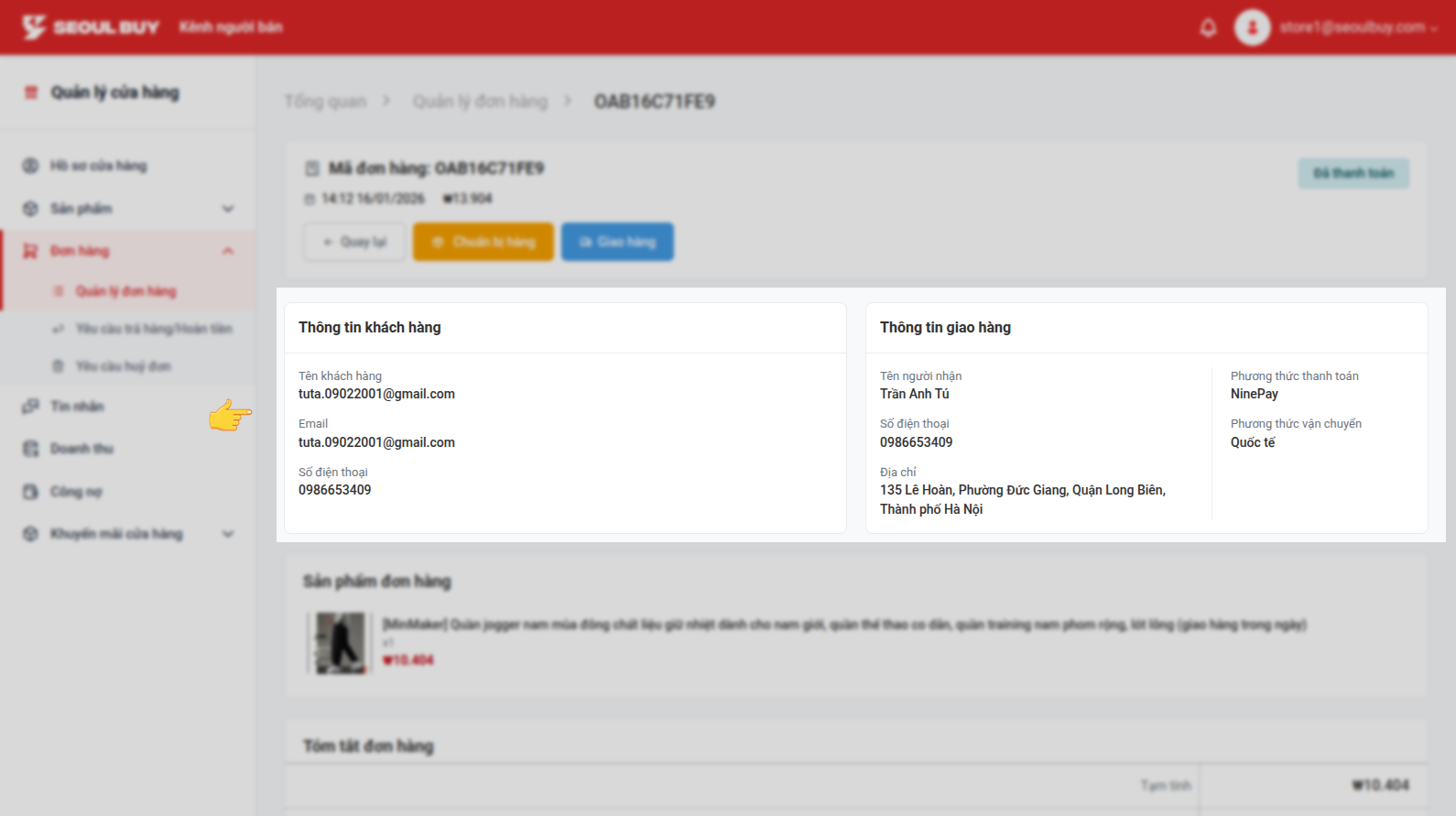1456x816 pixels.
Task: Click the orange Chuẩn bị hàng button
Action: [484, 242]
